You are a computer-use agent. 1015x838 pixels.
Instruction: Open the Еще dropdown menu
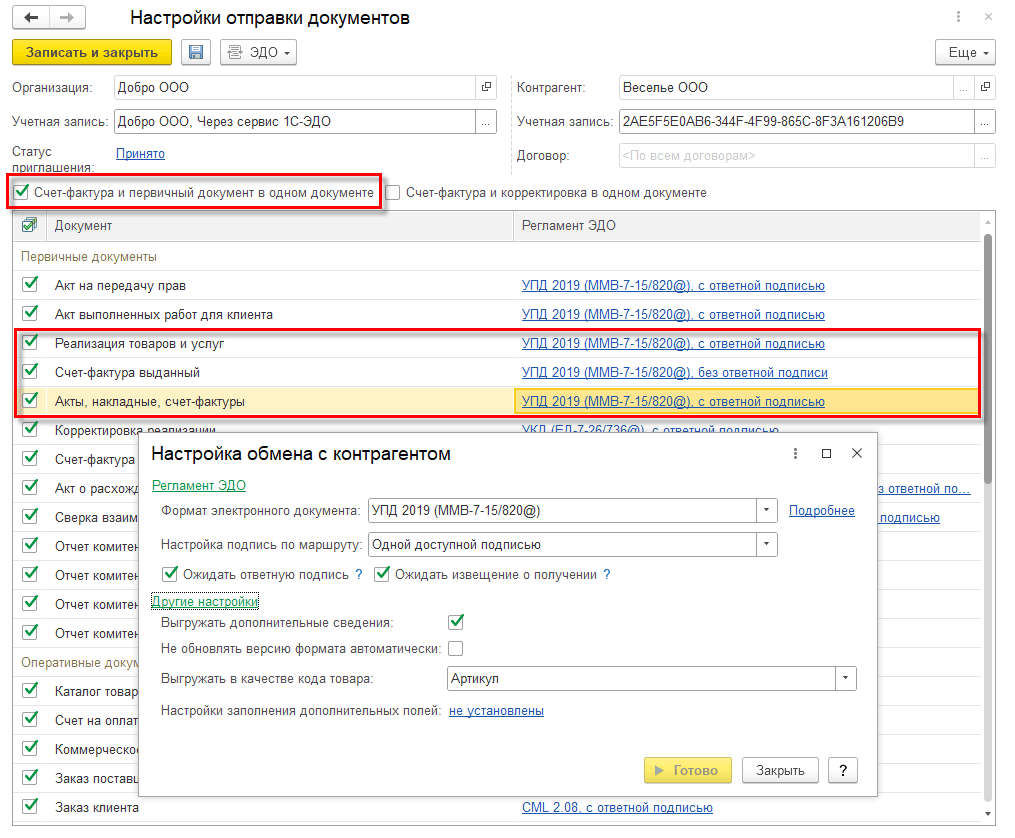pos(965,52)
